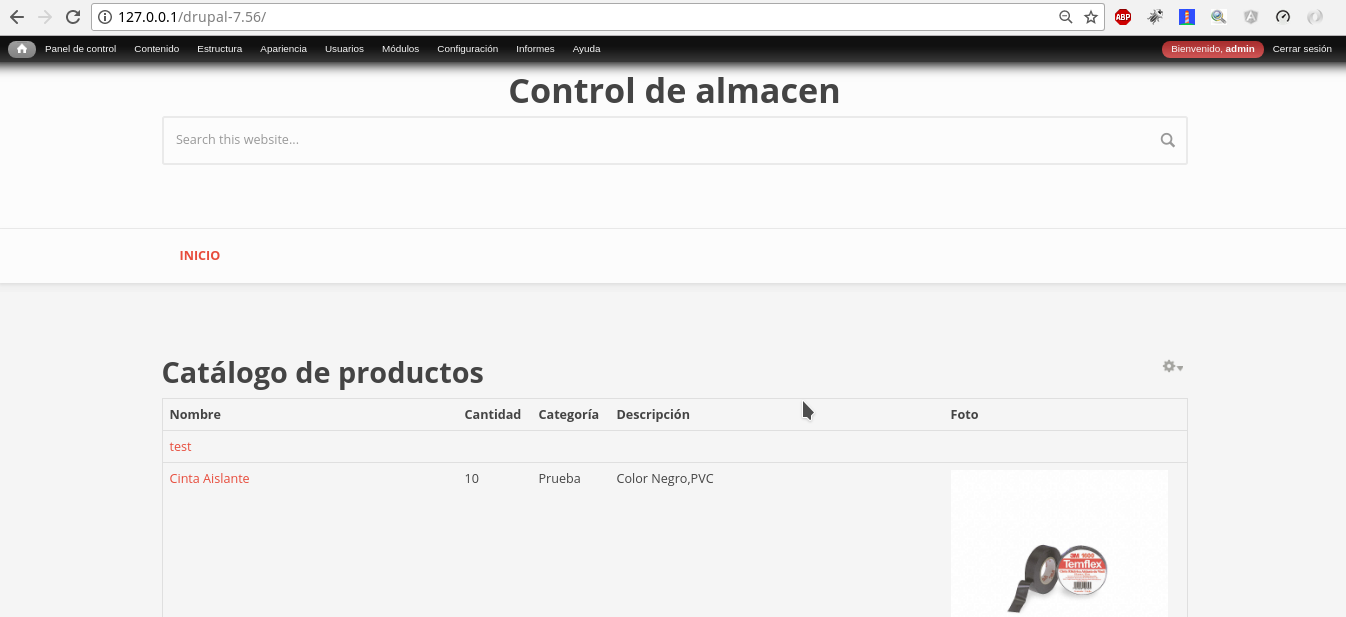Click the browser back arrow
The height and width of the screenshot is (617, 1346).
pyautogui.click(x=17, y=17)
